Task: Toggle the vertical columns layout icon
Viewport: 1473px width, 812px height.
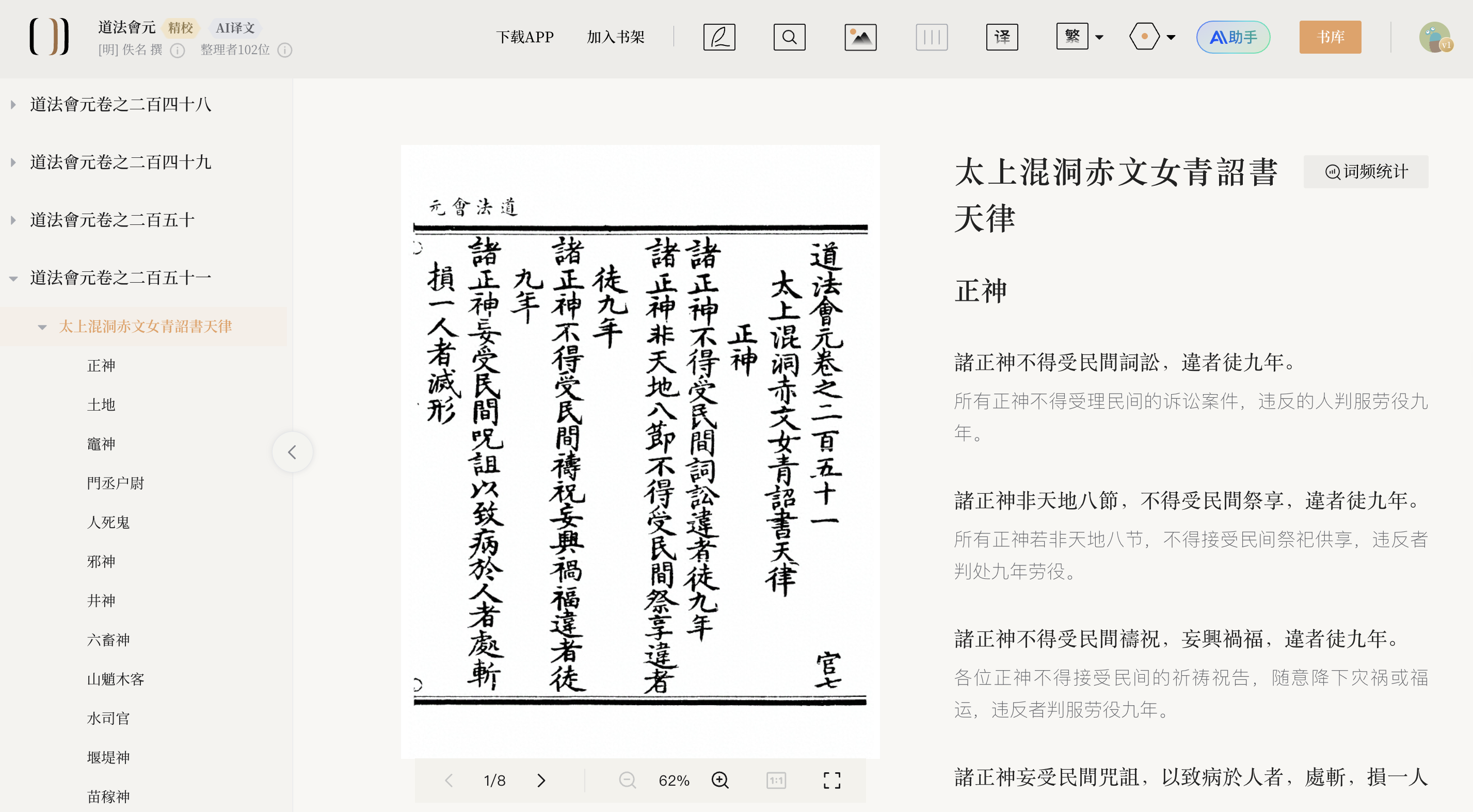Action: pos(931,37)
